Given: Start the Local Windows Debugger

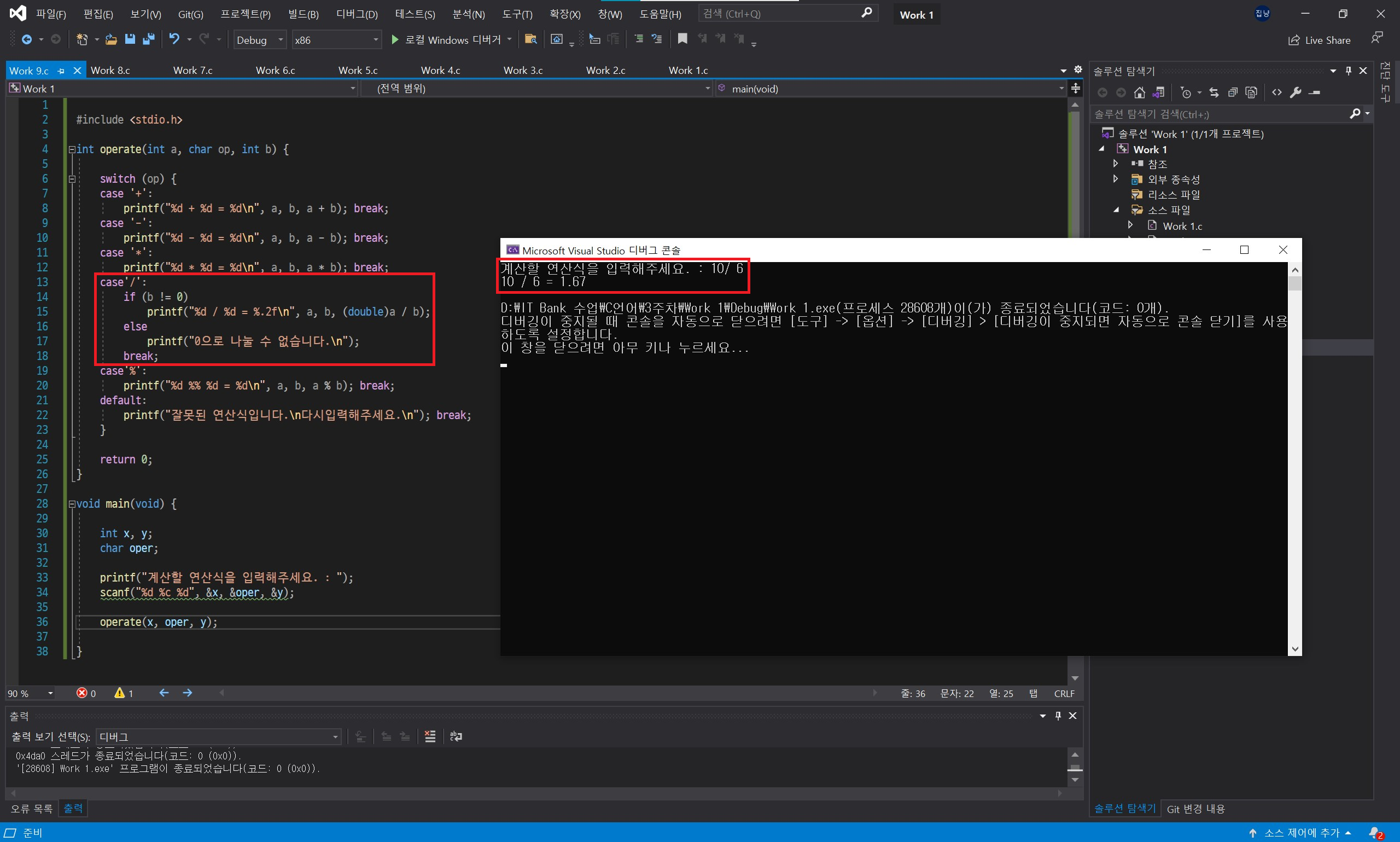Looking at the screenshot, I should pos(395,39).
